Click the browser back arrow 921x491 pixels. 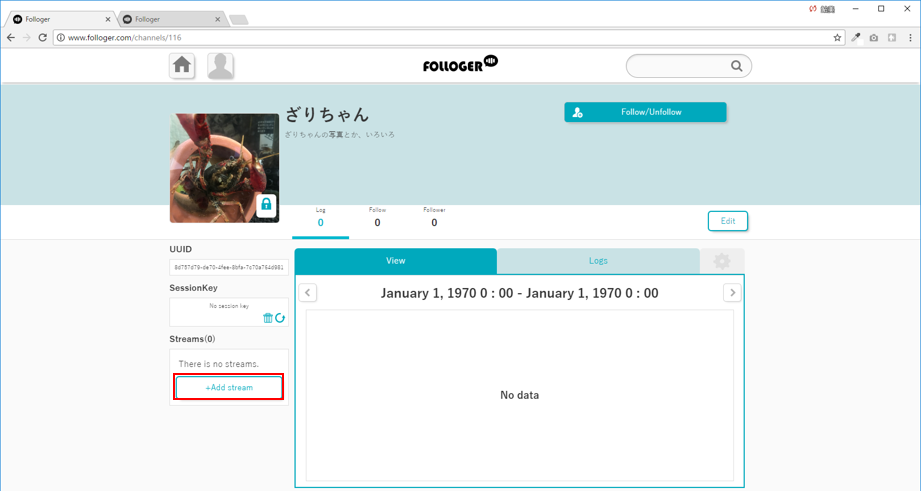tap(11, 38)
